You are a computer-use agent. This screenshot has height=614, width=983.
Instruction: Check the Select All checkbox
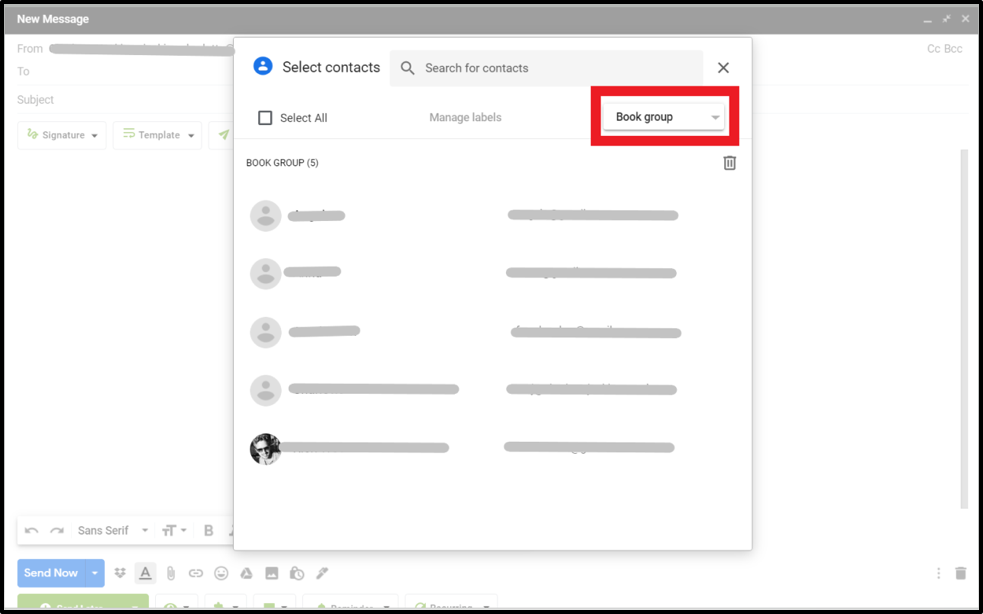tap(265, 118)
